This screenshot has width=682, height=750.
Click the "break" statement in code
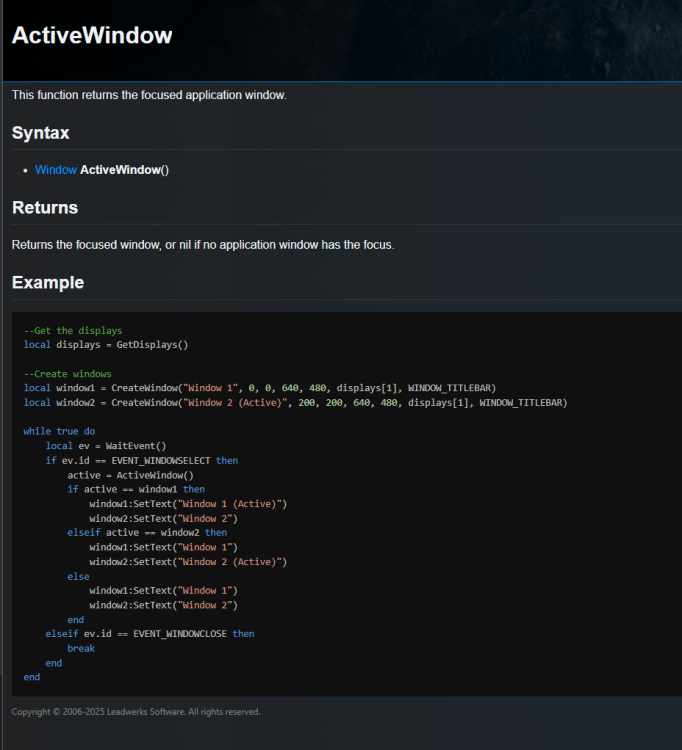point(81,648)
